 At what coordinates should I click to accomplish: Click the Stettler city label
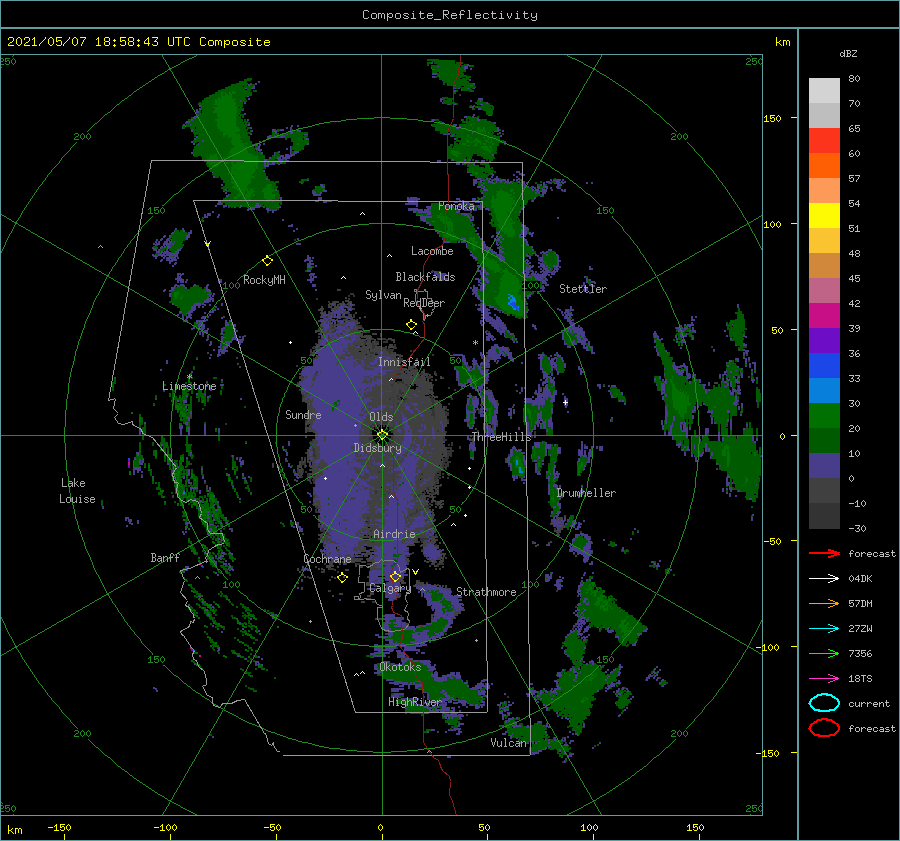click(x=583, y=289)
